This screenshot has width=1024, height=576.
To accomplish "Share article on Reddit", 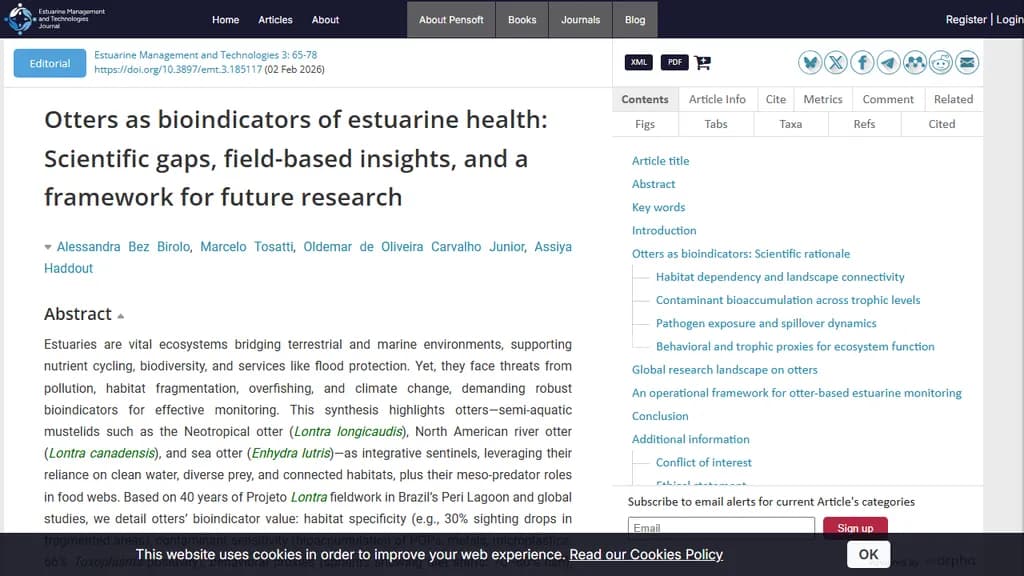I will pyautogui.click(x=941, y=63).
